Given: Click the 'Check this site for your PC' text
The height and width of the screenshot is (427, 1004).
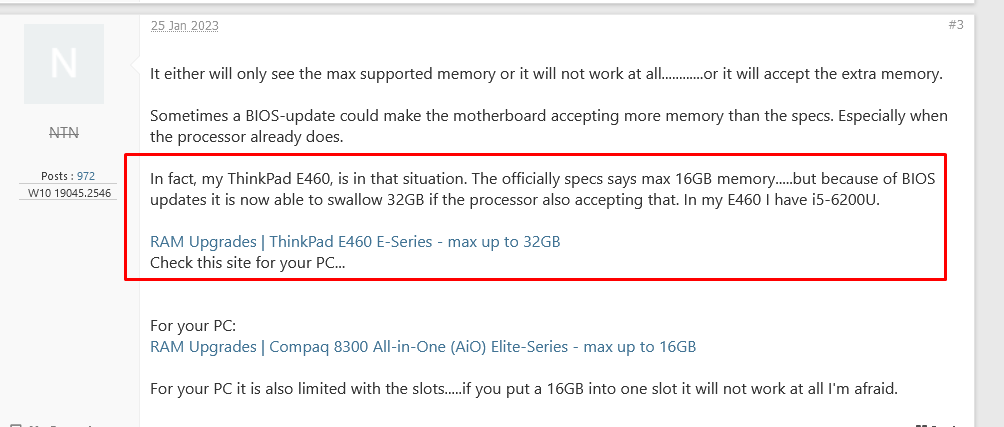Looking at the screenshot, I should pos(248,262).
